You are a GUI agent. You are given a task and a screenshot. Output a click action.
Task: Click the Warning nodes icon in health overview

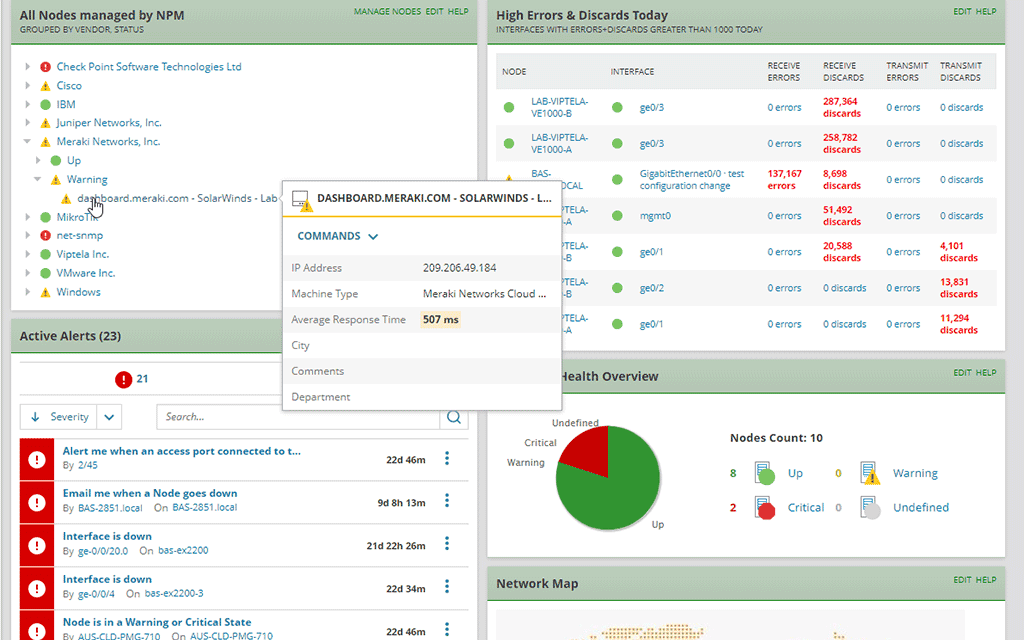pyautogui.click(x=870, y=474)
